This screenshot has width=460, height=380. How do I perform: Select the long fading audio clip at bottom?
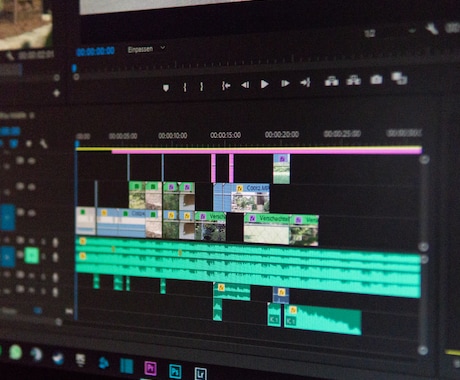(x=323, y=320)
